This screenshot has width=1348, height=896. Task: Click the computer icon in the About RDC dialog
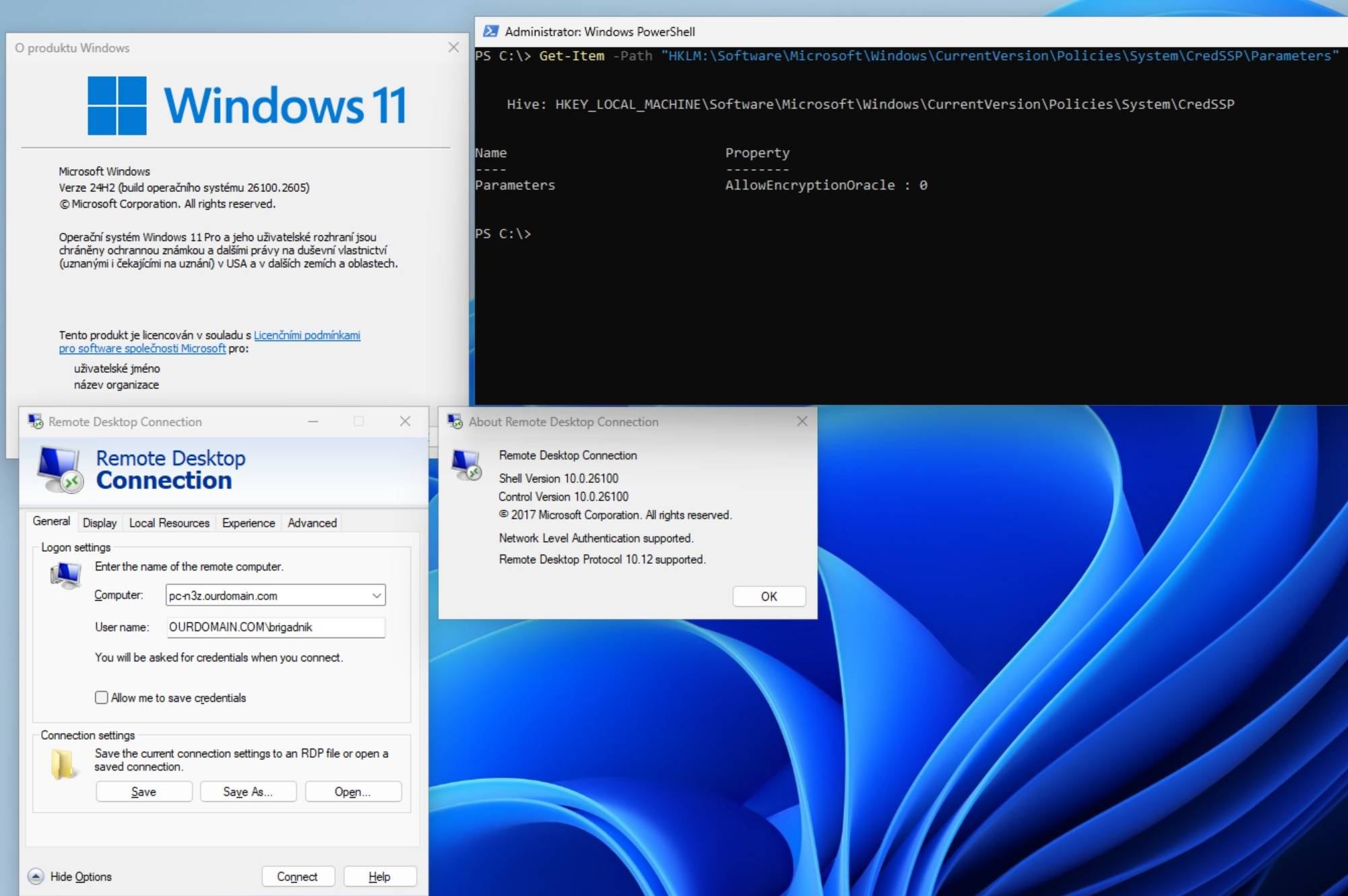pyautogui.click(x=467, y=465)
